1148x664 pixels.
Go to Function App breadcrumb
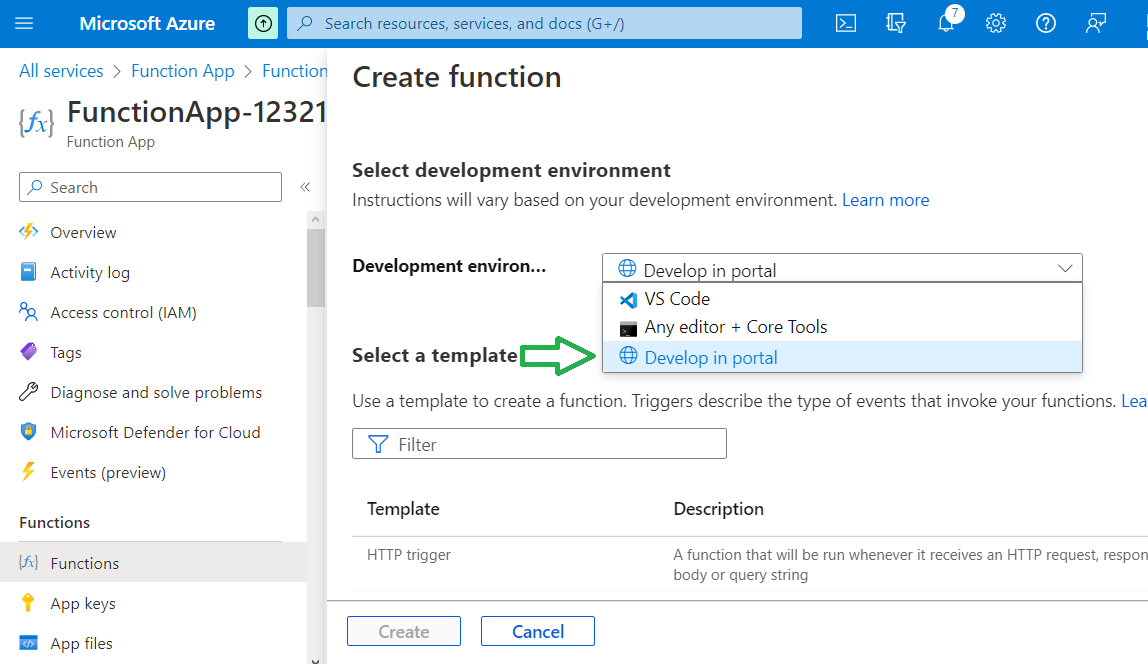(182, 71)
